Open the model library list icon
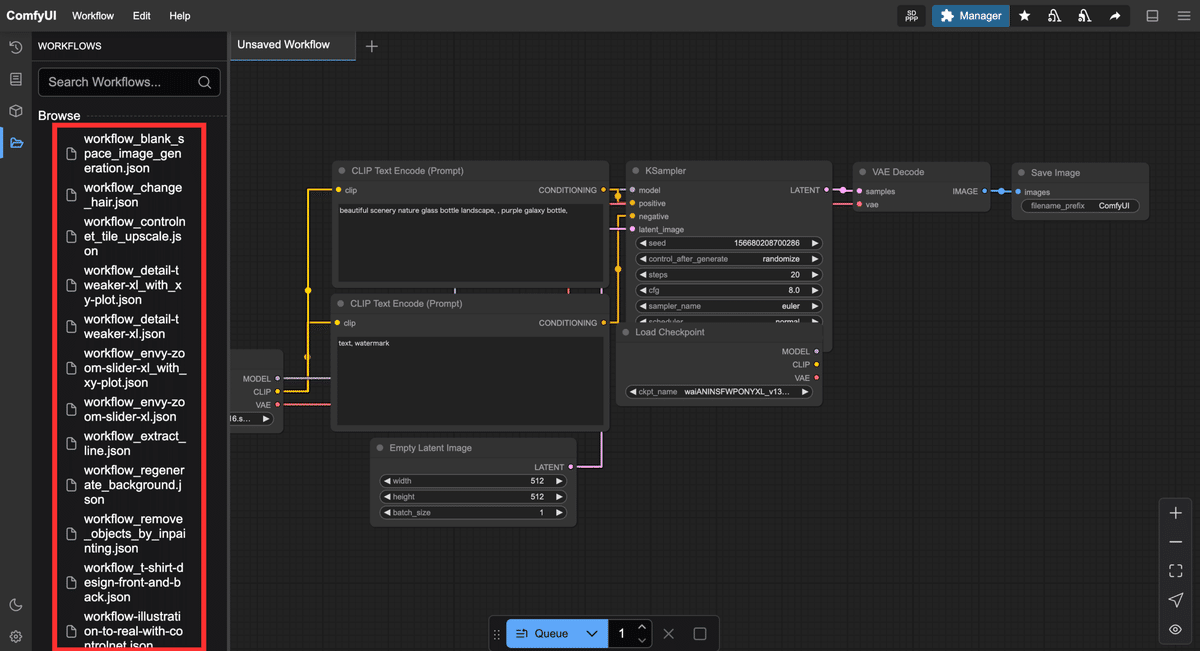This screenshot has height=651, width=1200. (16, 79)
